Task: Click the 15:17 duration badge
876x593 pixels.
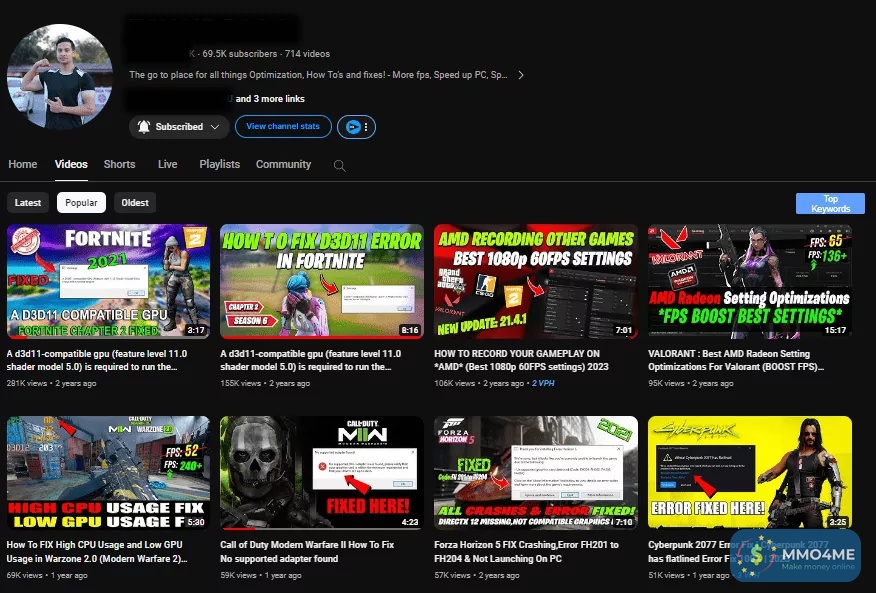Action: pos(835,330)
